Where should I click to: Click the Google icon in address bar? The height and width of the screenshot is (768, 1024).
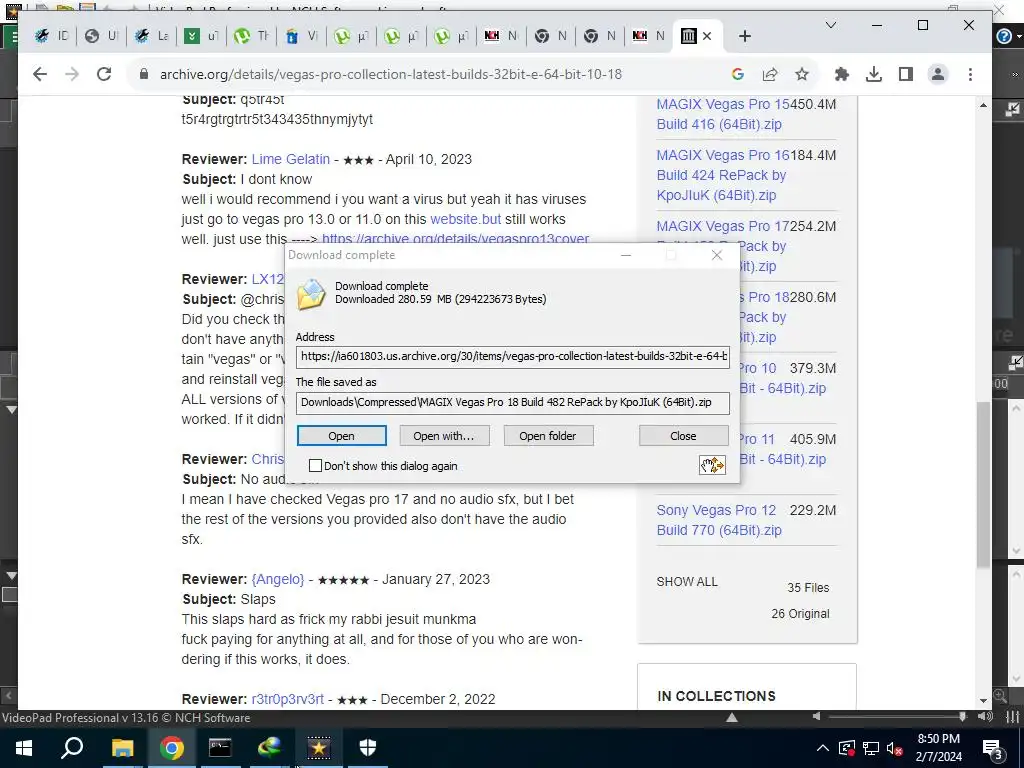pos(738,74)
